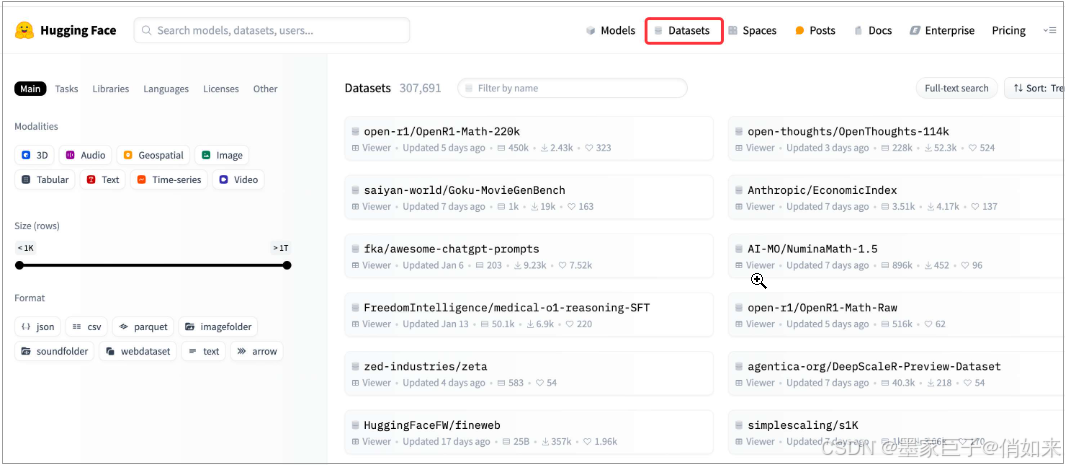
Task: Click the heart icon on Goku-MovieGenBench card
Action: point(571,206)
